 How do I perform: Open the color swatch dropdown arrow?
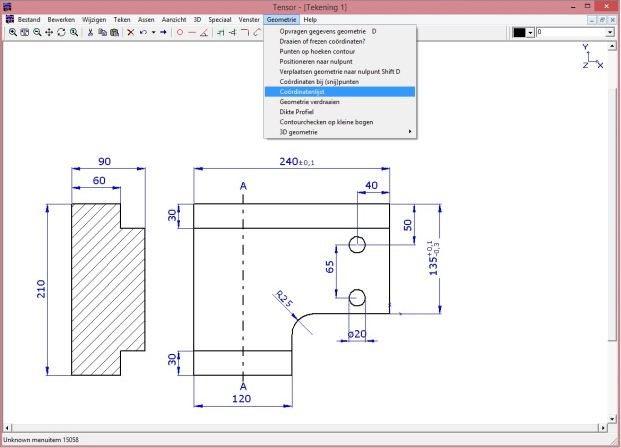click(530, 32)
